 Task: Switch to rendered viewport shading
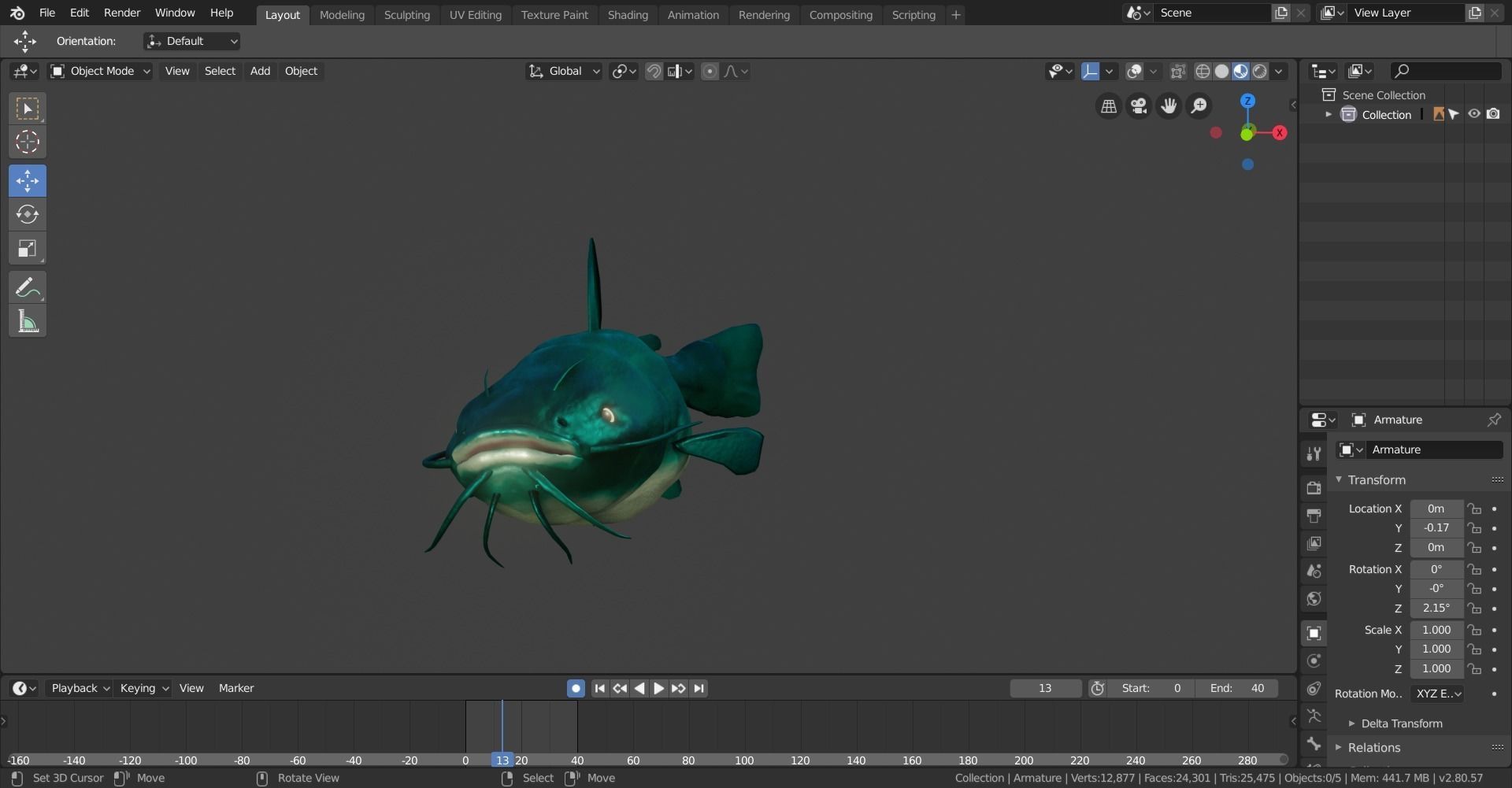(x=1260, y=72)
